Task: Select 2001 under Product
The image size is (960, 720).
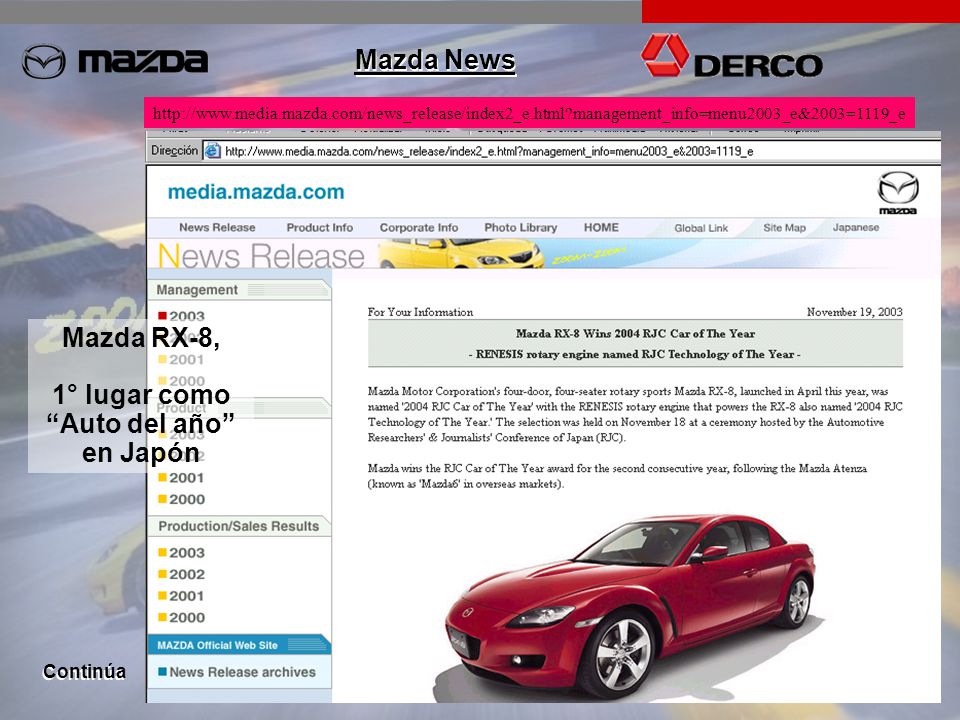Action: 181,478
